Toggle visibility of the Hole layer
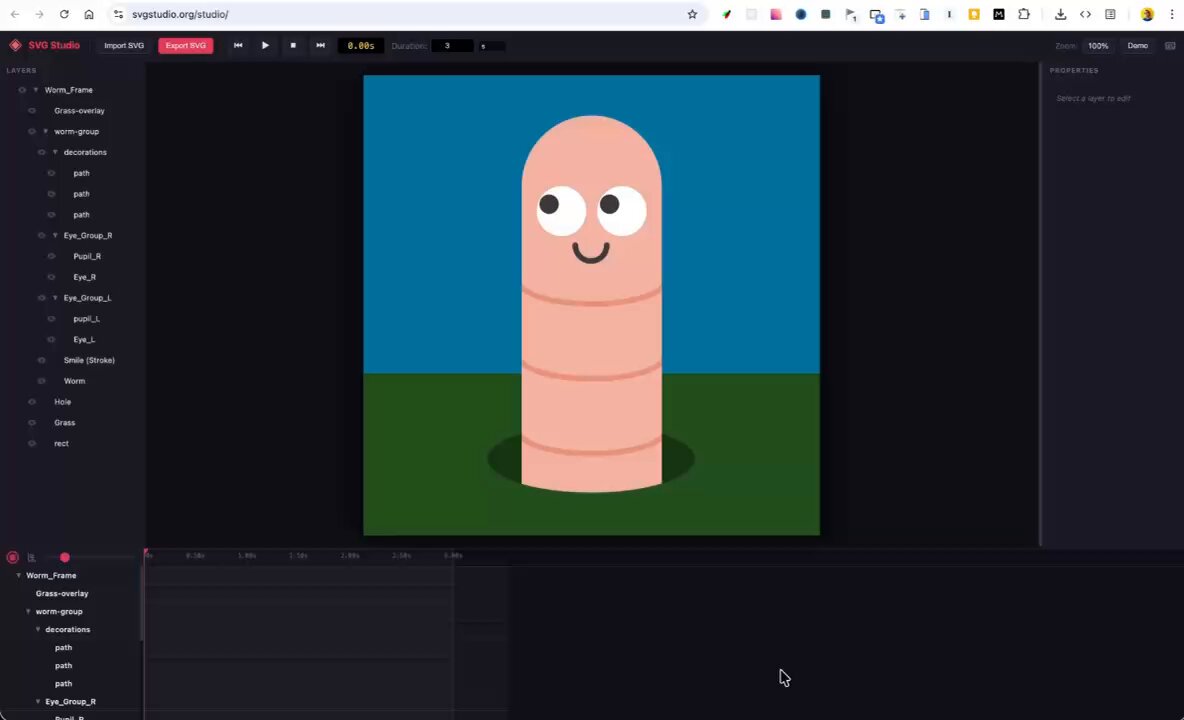The width and height of the screenshot is (1184, 720). pyautogui.click(x=32, y=402)
